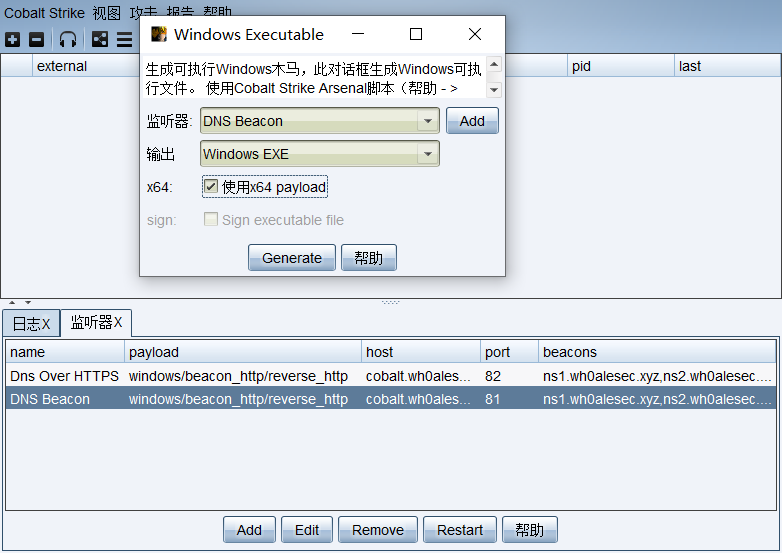
Task: Click the Restart listener button
Action: point(460,530)
